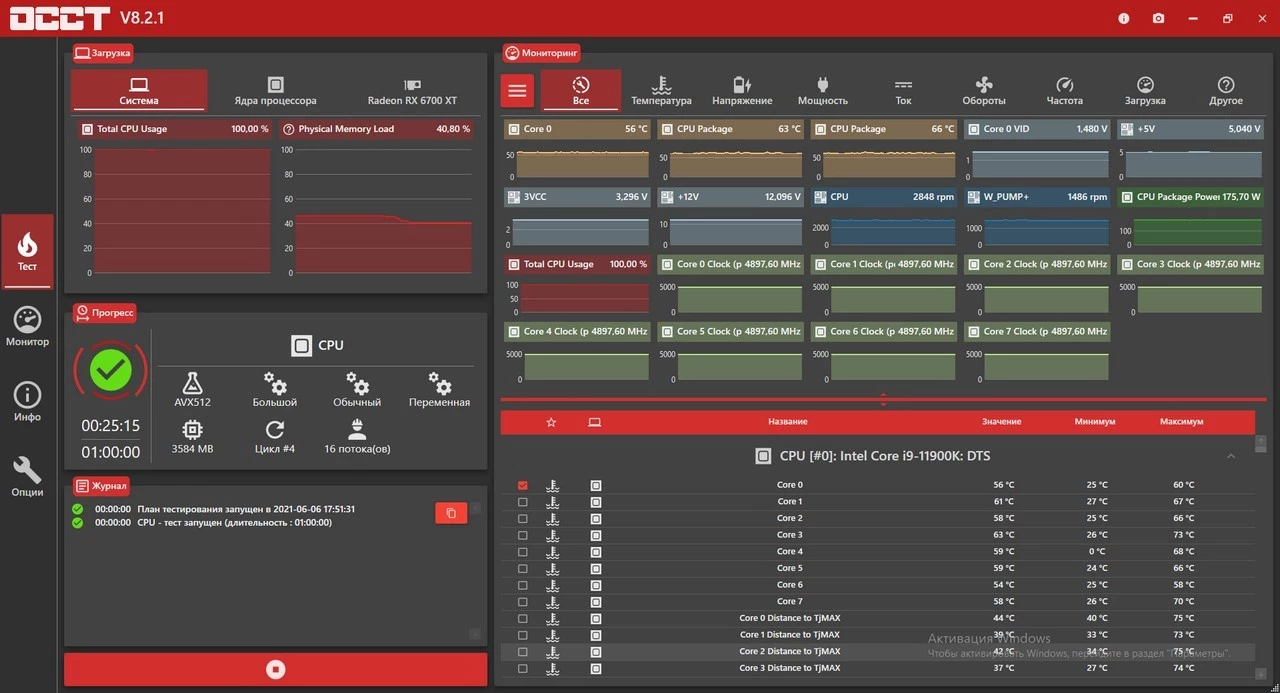The width and height of the screenshot is (1280, 693).
Task: Select the Radeon RX 6700 XT tab
Action: pyautogui.click(x=412, y=90)
